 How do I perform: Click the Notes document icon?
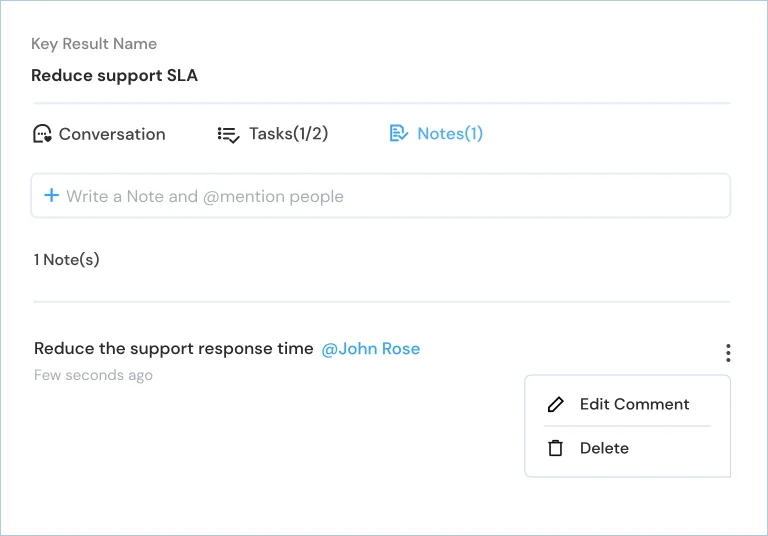pos(398,133)
